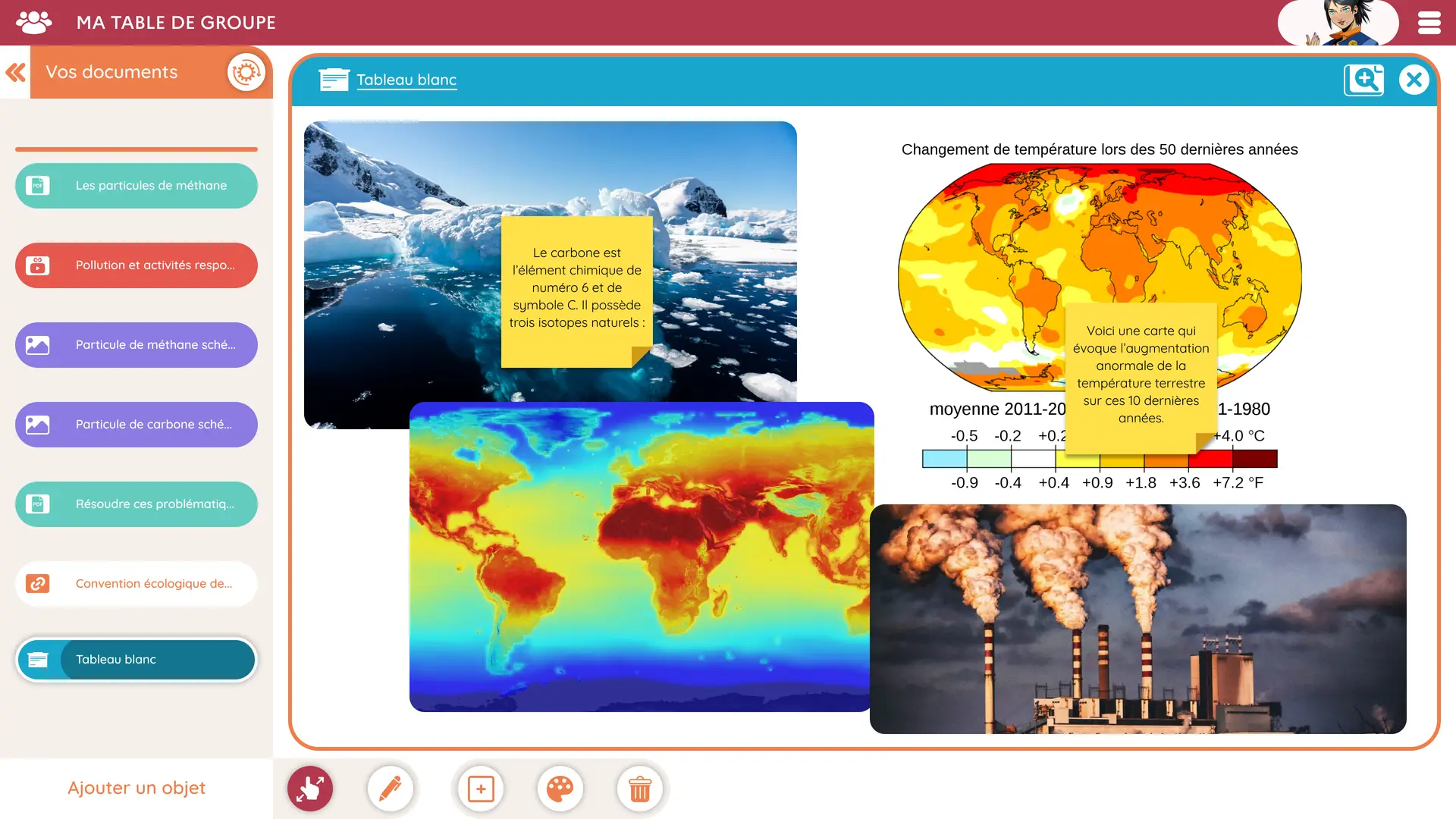Image resolution: width=1456 pixels, height=819 pixels.
Task: Open 'Convention écologique de...' link document
Action: 136,583
